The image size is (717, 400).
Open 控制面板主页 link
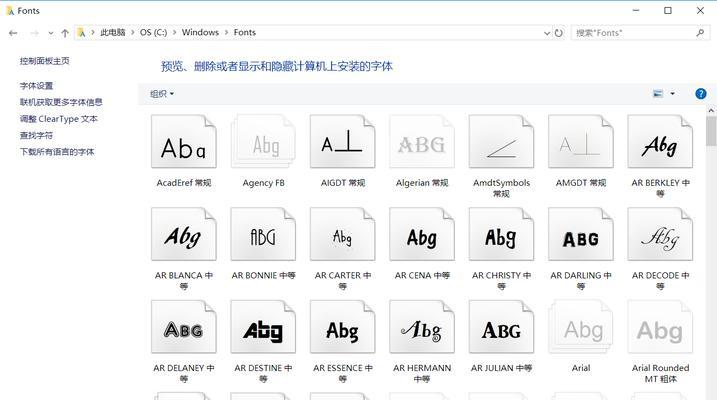[x=45, y=61]
